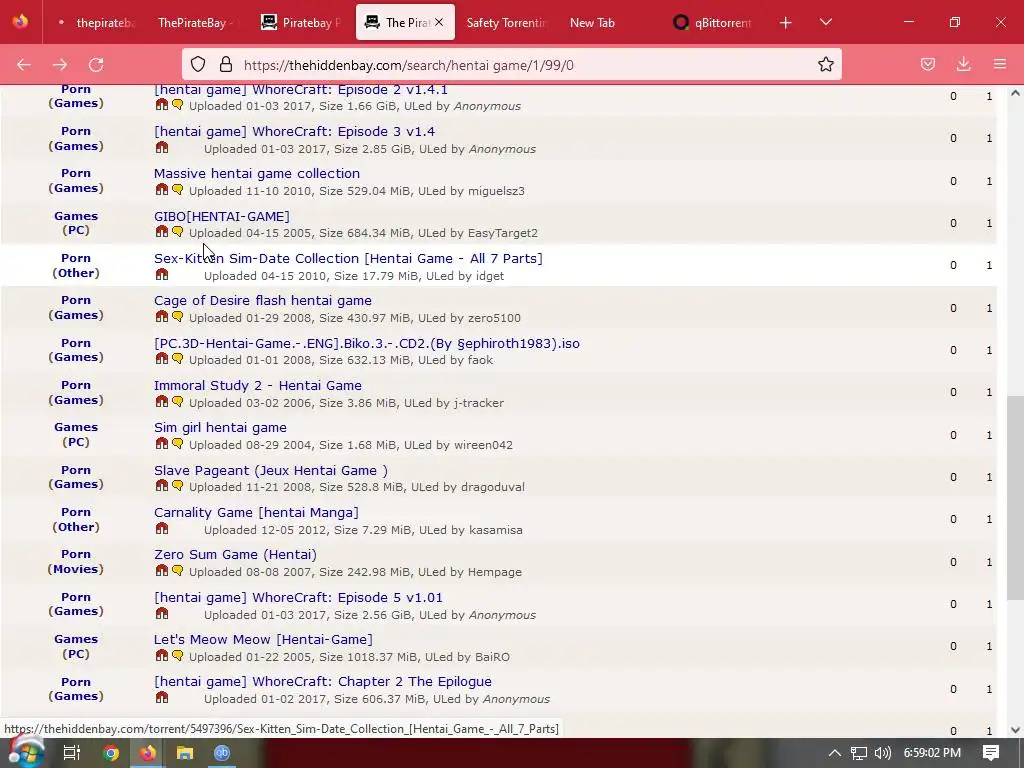Open Let's Meow Meow torrent link
The height and width of the screenshot is (768, 1024).
[x=263, y=639]
